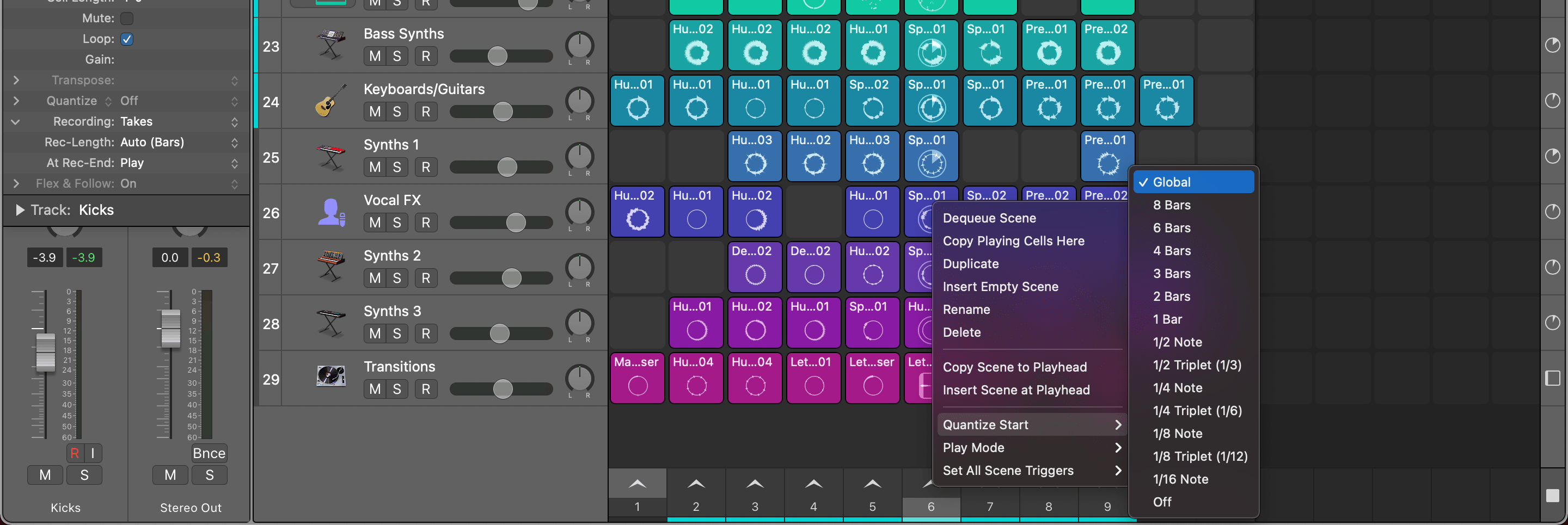The height and width of the screenshot is (525, 1568).
Task: Collapse the Recording settings section
Action: (15, 122)
